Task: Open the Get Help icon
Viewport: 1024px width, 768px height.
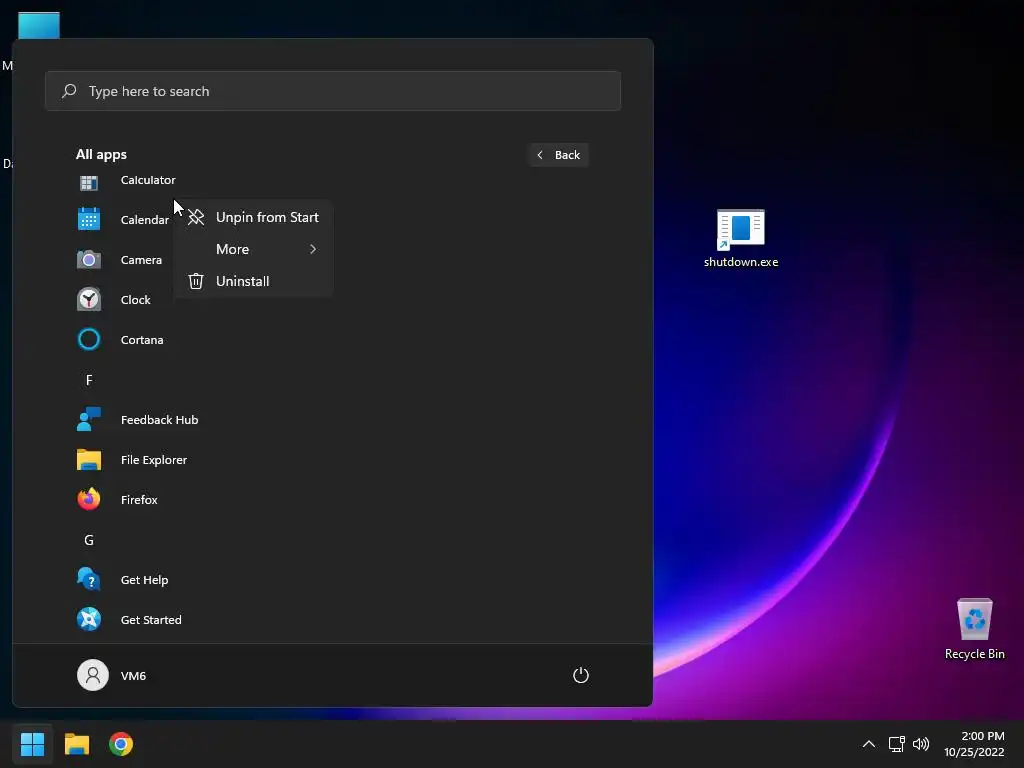Action: pyautogui.click(x=89, y=579)
